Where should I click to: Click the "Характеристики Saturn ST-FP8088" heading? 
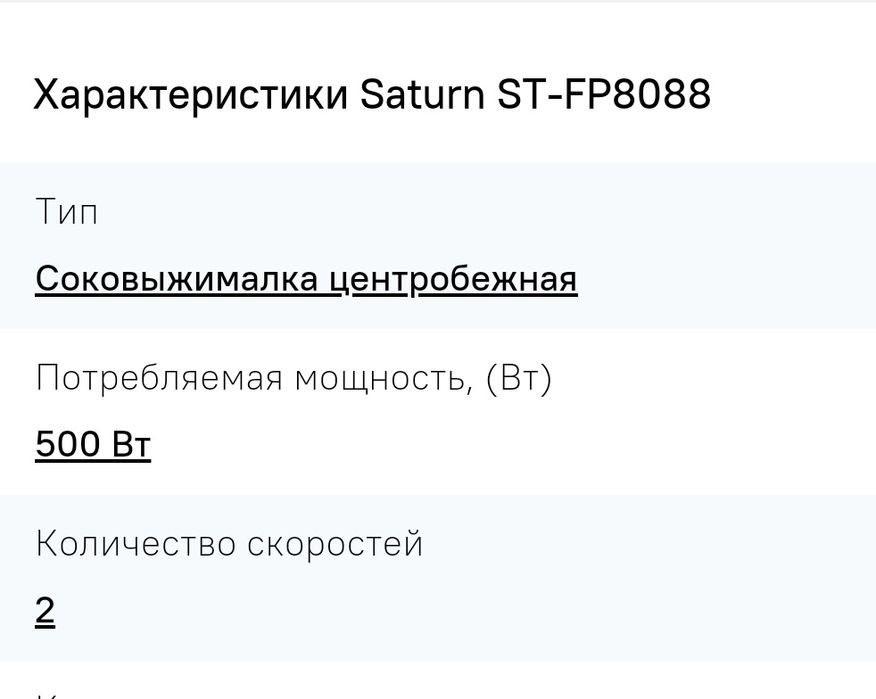click(372, 95)
